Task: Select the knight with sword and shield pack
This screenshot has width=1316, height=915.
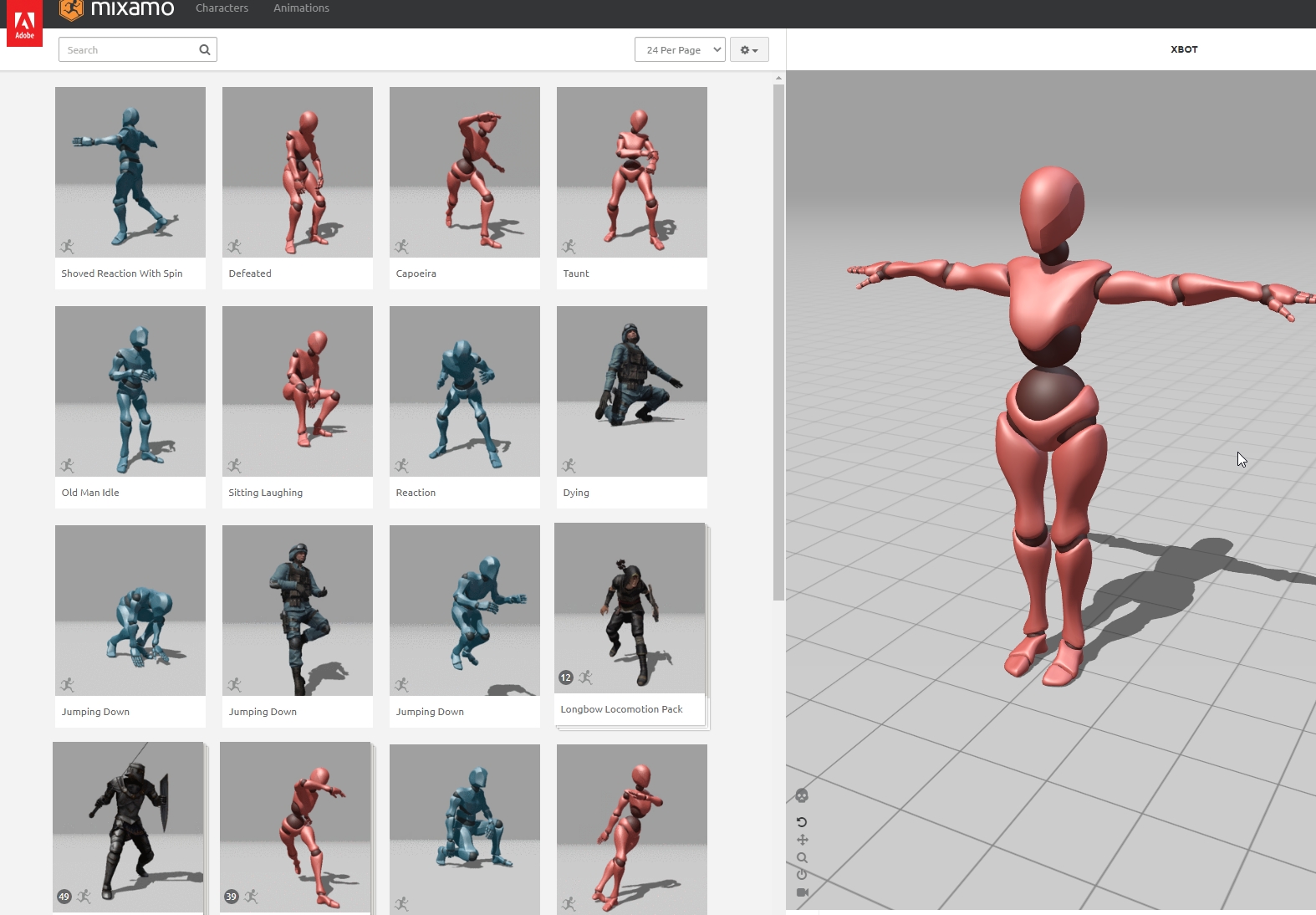Action: pyautogui.click(x=128, y=827)
